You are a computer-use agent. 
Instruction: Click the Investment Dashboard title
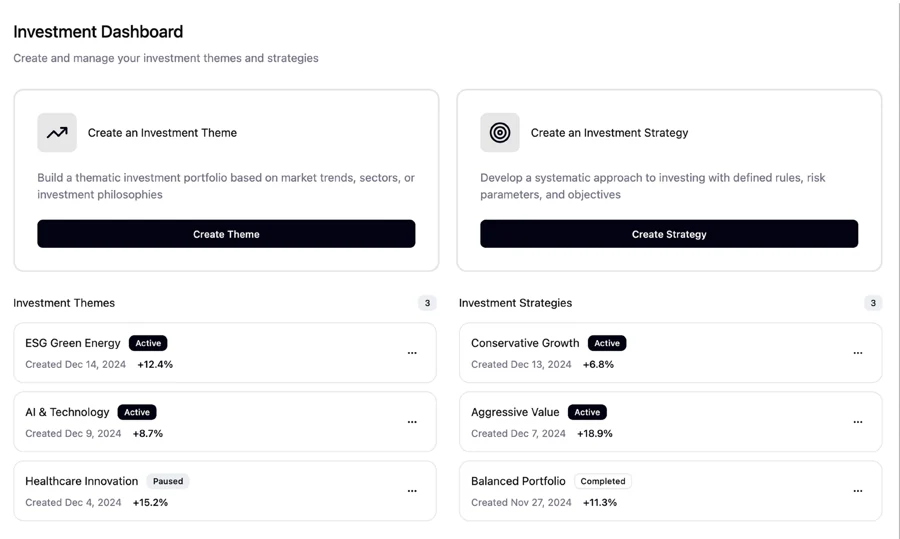coord(98,32)
